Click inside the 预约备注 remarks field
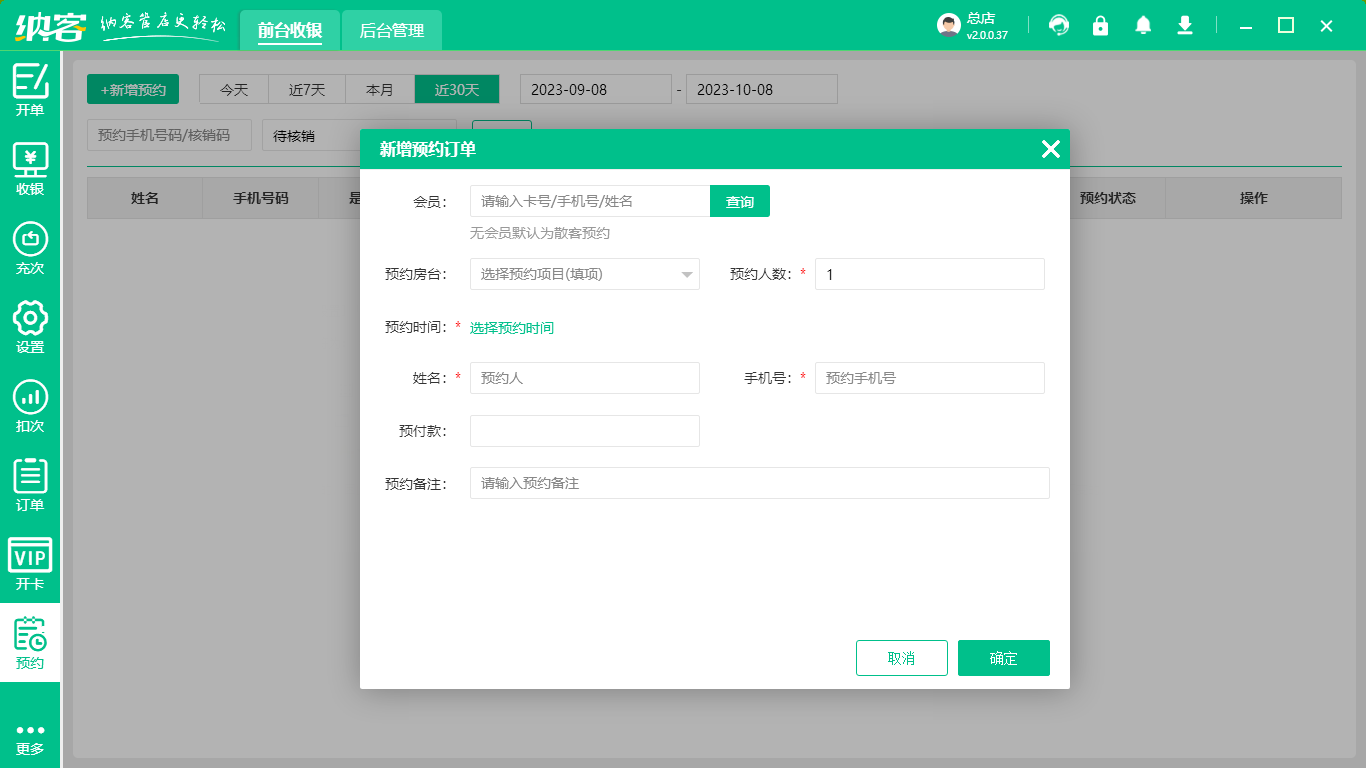The width and height of the screenshot is (1366, 768). (759, 483)
